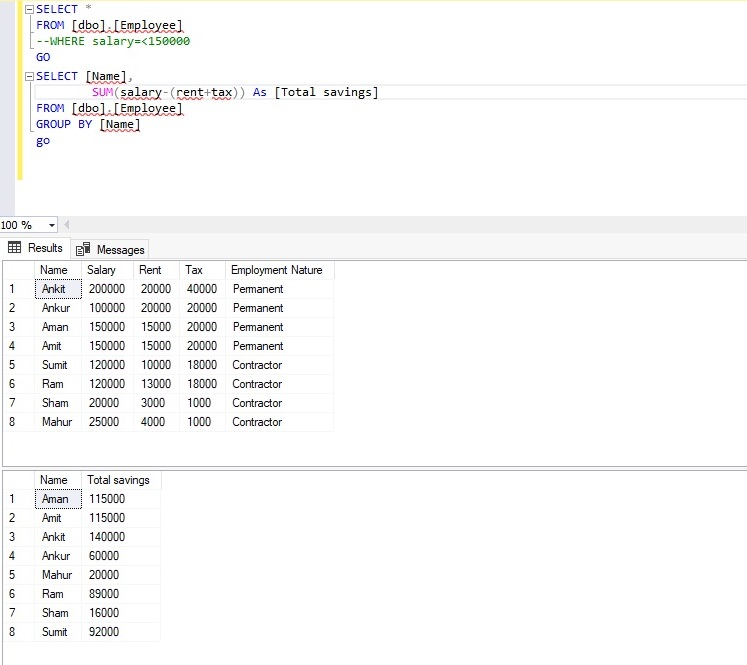Image resolution: width=747 pixels, height=665 pixels.
Task: Click total savings value 16000
Action: [x=121, y=613]
